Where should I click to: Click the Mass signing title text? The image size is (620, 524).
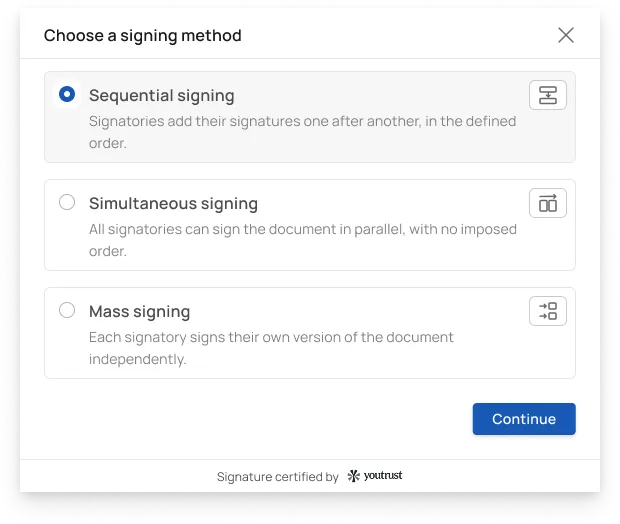tap(140, 312)
